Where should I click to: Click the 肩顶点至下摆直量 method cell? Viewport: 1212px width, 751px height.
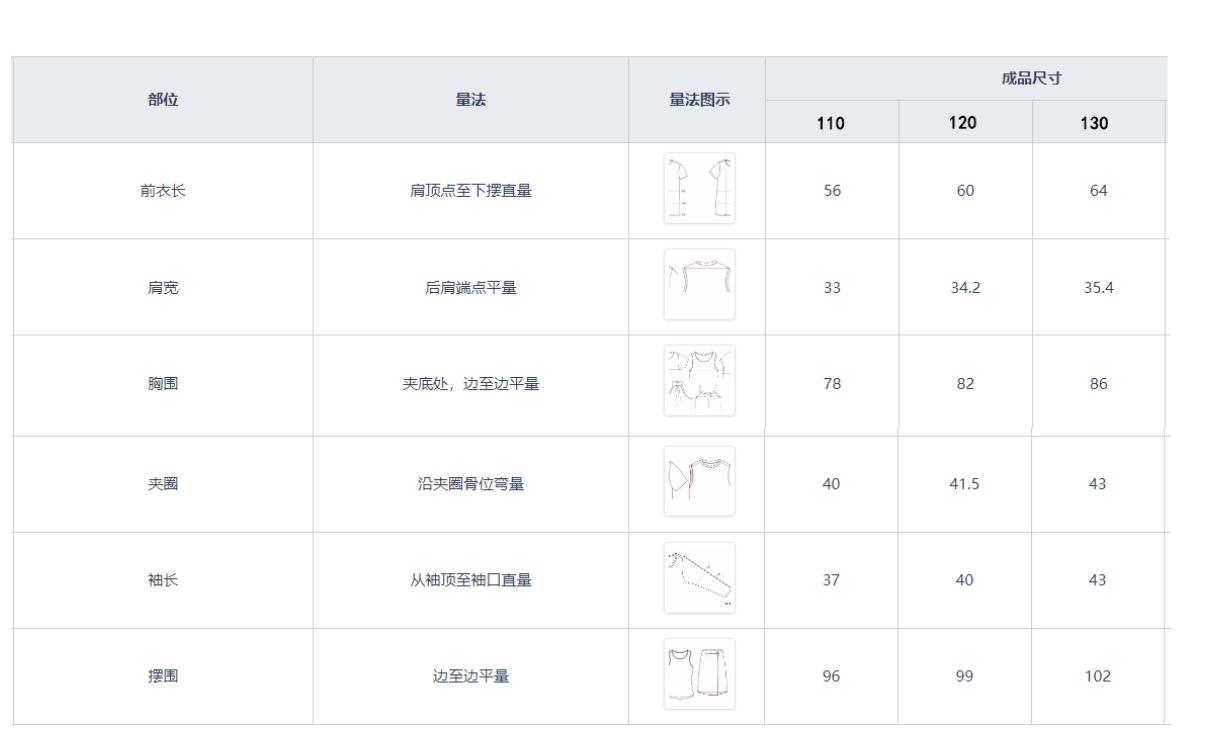click(x=471, y=191)
